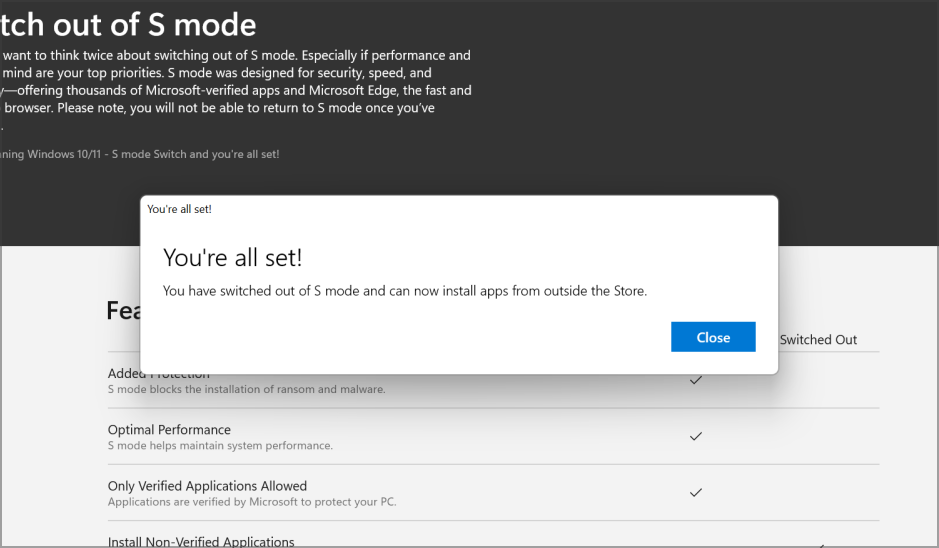Click the switched out of S mode message
The image size is (939, 548).
pos(405,291)
